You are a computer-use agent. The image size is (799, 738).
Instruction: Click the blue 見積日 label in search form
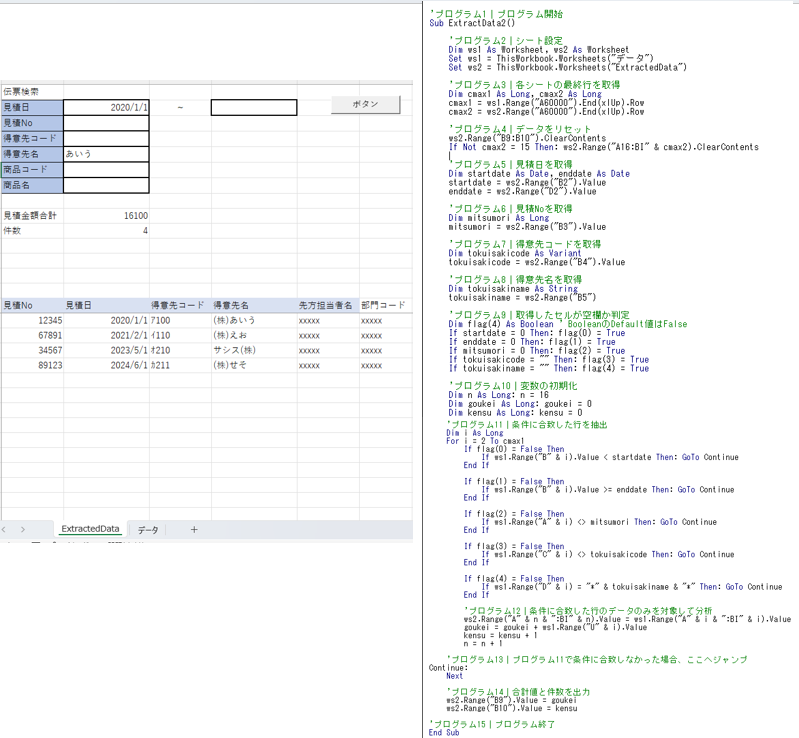pyautogui.click(x=32, y=108)
